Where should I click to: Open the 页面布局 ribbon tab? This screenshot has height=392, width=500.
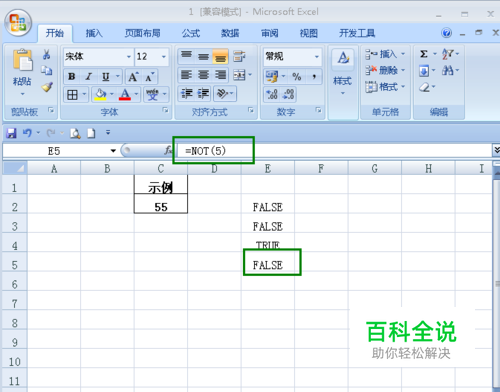tap(143, 33)
